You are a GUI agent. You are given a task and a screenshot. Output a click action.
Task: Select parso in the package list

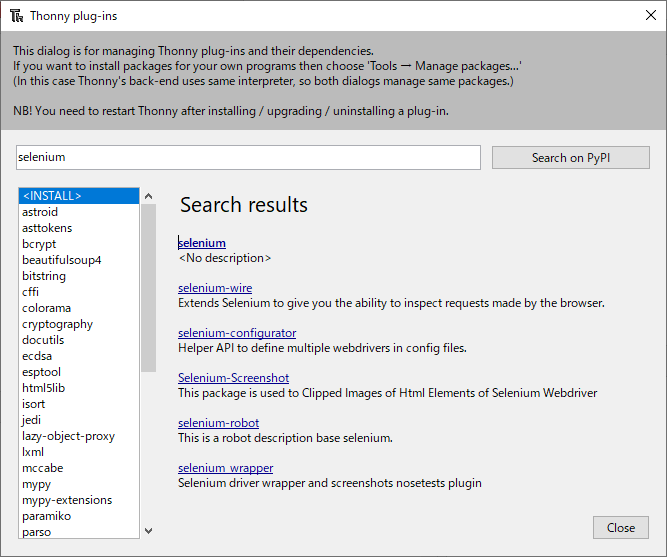(x=79, y=532)
